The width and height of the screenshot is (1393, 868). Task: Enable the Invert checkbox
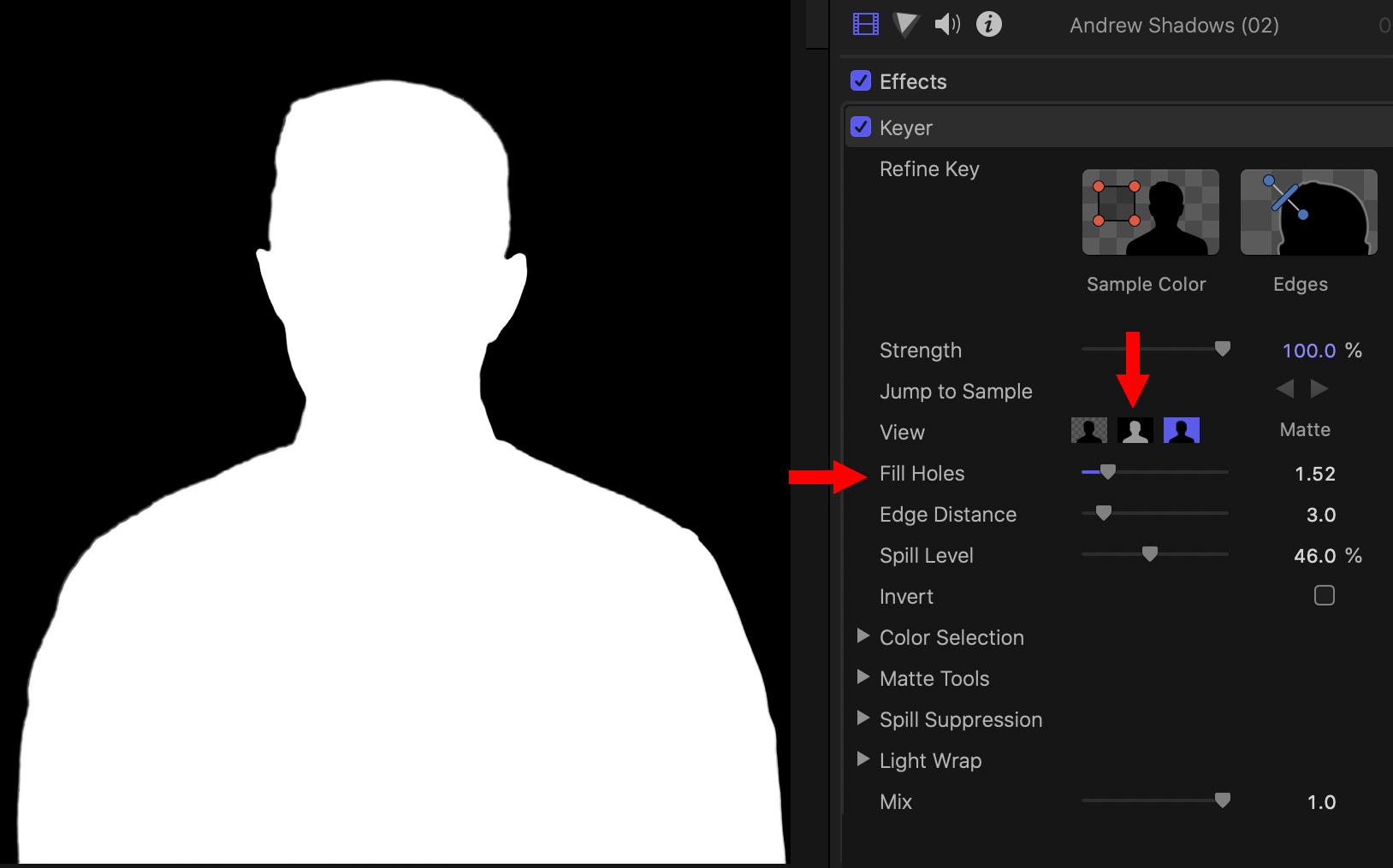[1324, 595]
